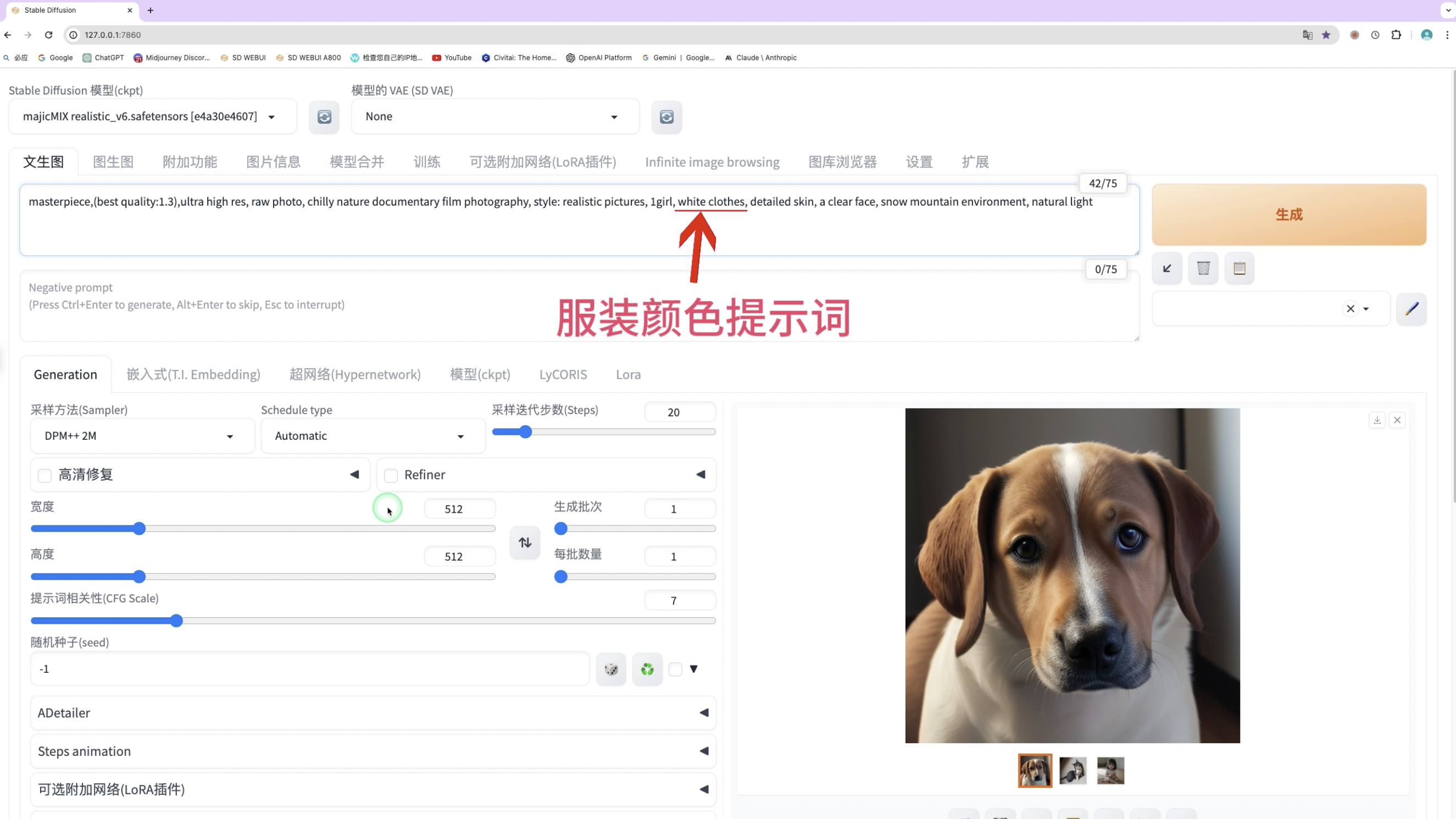Screen dimensions: 1456x819
Task: Click the Steps slider handle
Action: [525, 432]
